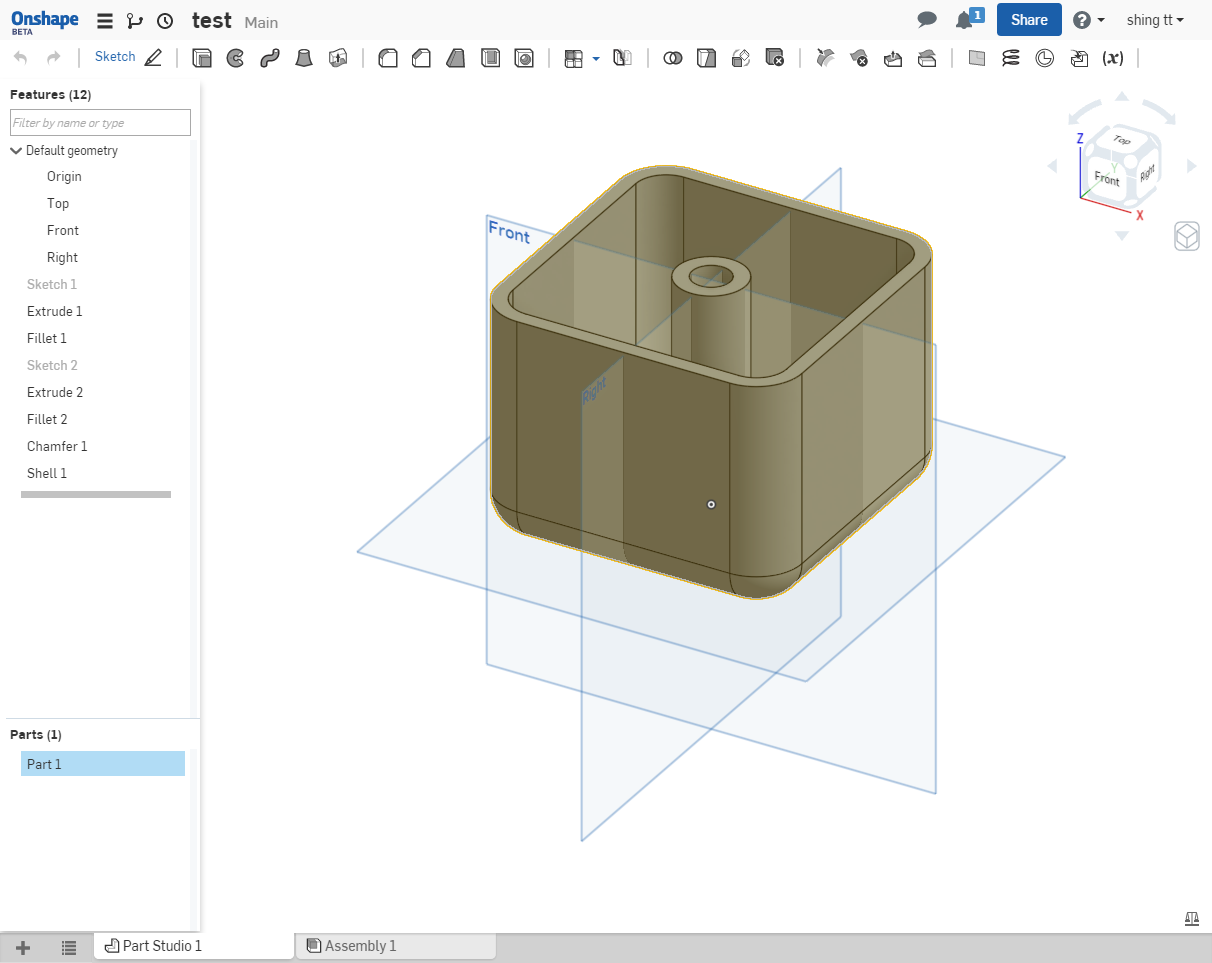This screenshot has width=1212, height=963.
Task: Select Sketch 1 in the feature list
Action: [x=52, y=284]
